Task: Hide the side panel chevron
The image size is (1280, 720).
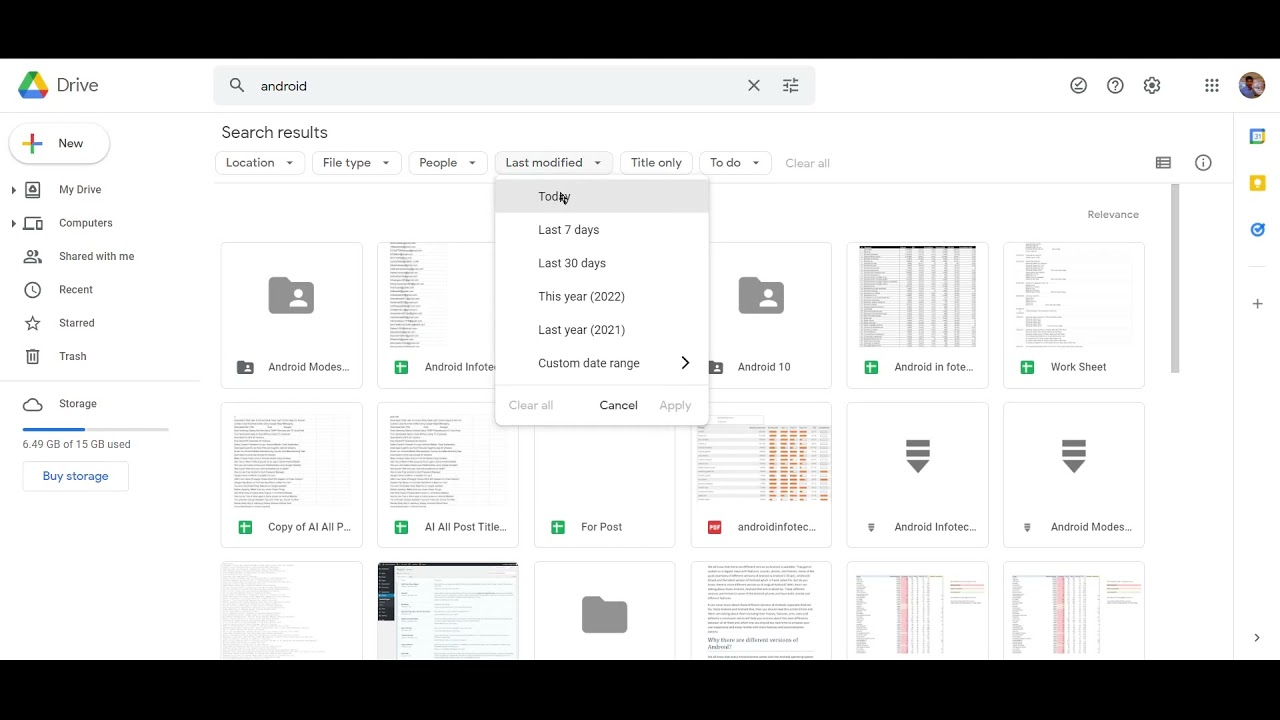Action: (x=1257, y=638)
